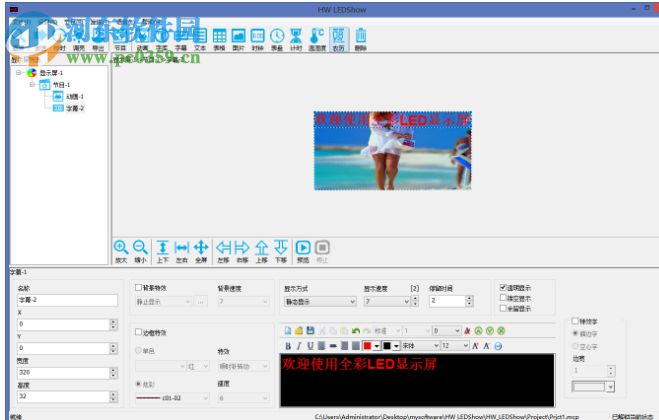
Task: Uncheck the transparent display (透明显示) checkbox
Action: (503, 288)
